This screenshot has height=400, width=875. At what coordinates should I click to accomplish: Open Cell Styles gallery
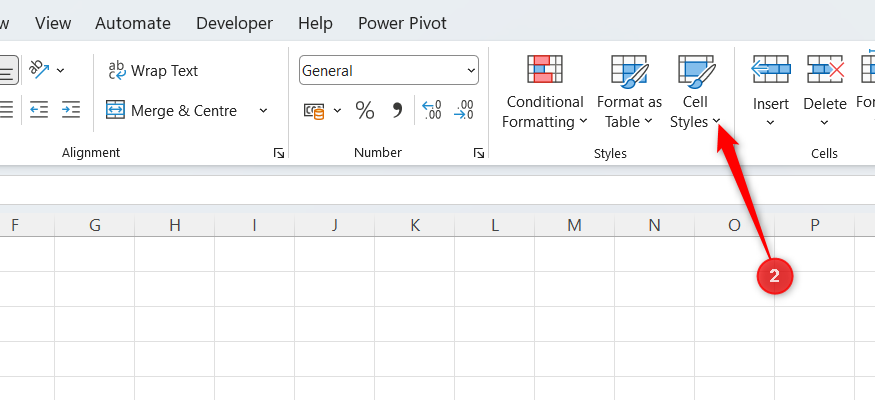(x=695, y=92)
